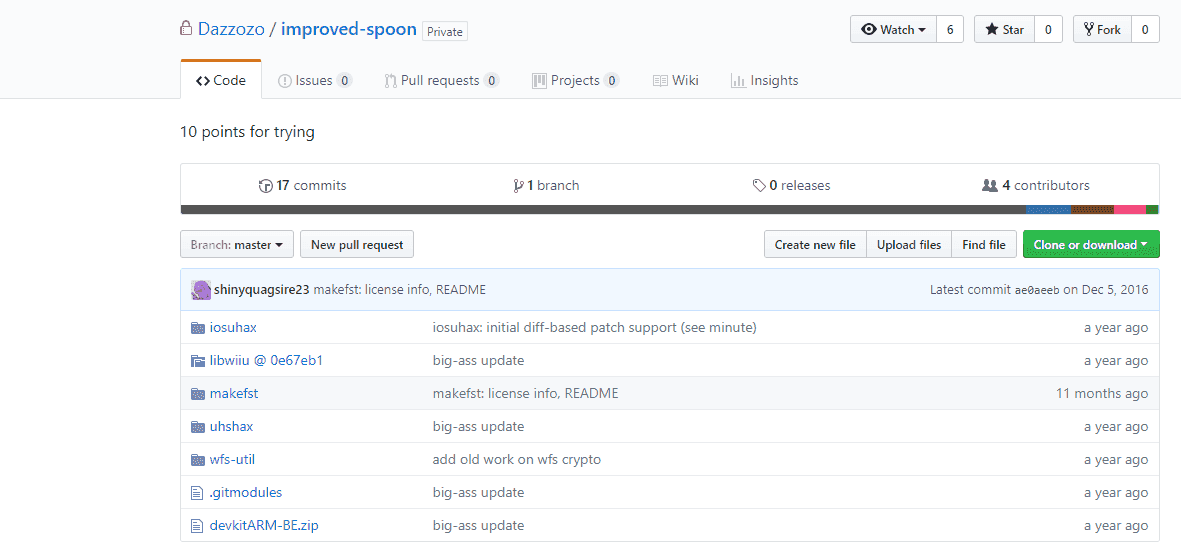Viewport: 1181px width, 551px height.
Task: Open the improved-spoon repository link
Action: 349,29
